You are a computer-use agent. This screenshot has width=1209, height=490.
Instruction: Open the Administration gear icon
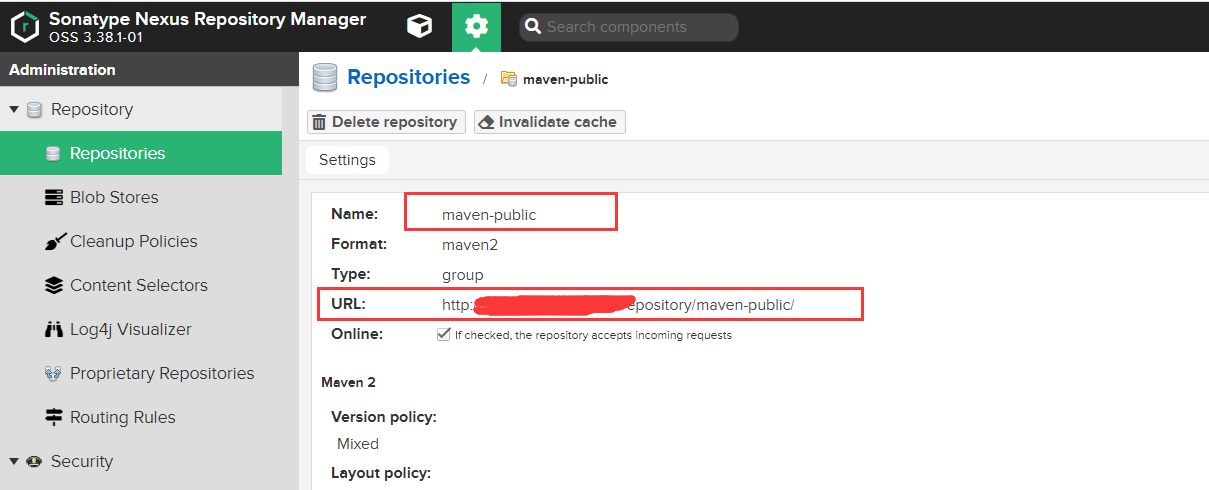tap(477, 27)
